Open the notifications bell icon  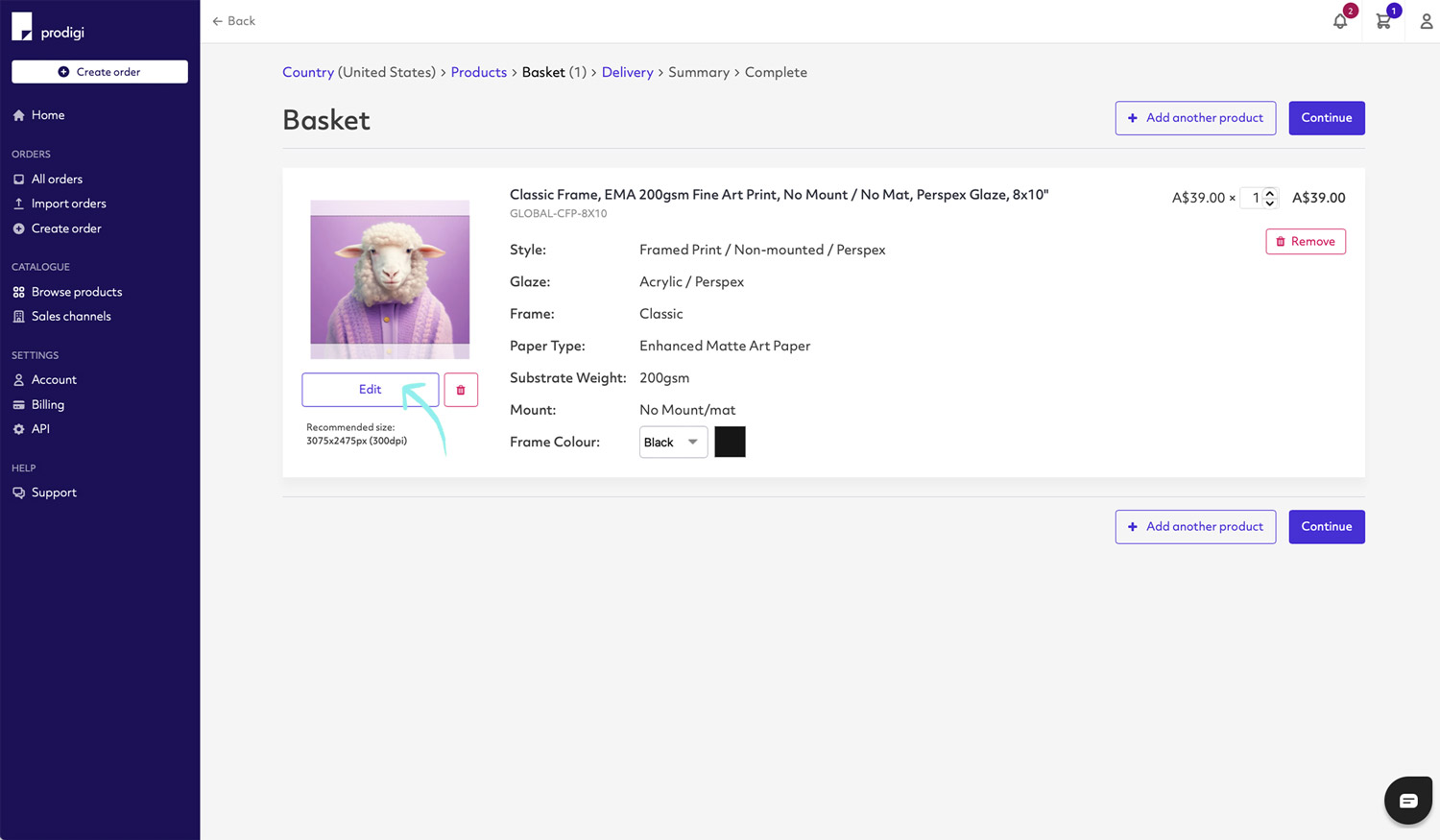pyautogui.click(x=1340, y=21)
